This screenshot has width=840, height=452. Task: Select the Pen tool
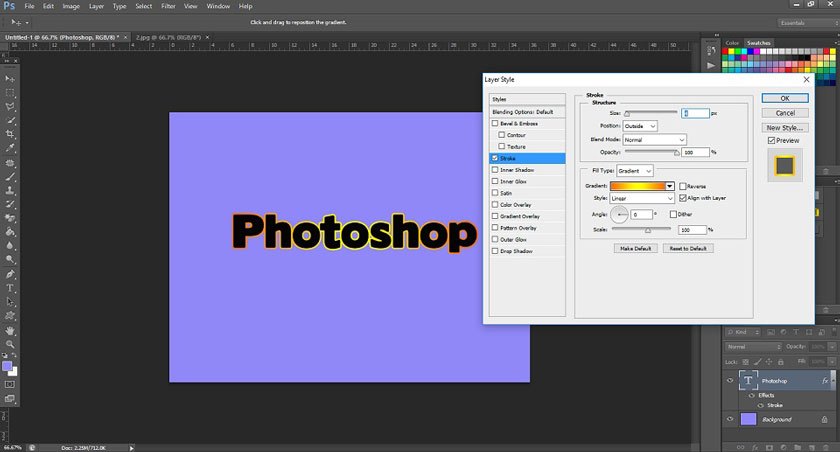[x=10, y=274]
